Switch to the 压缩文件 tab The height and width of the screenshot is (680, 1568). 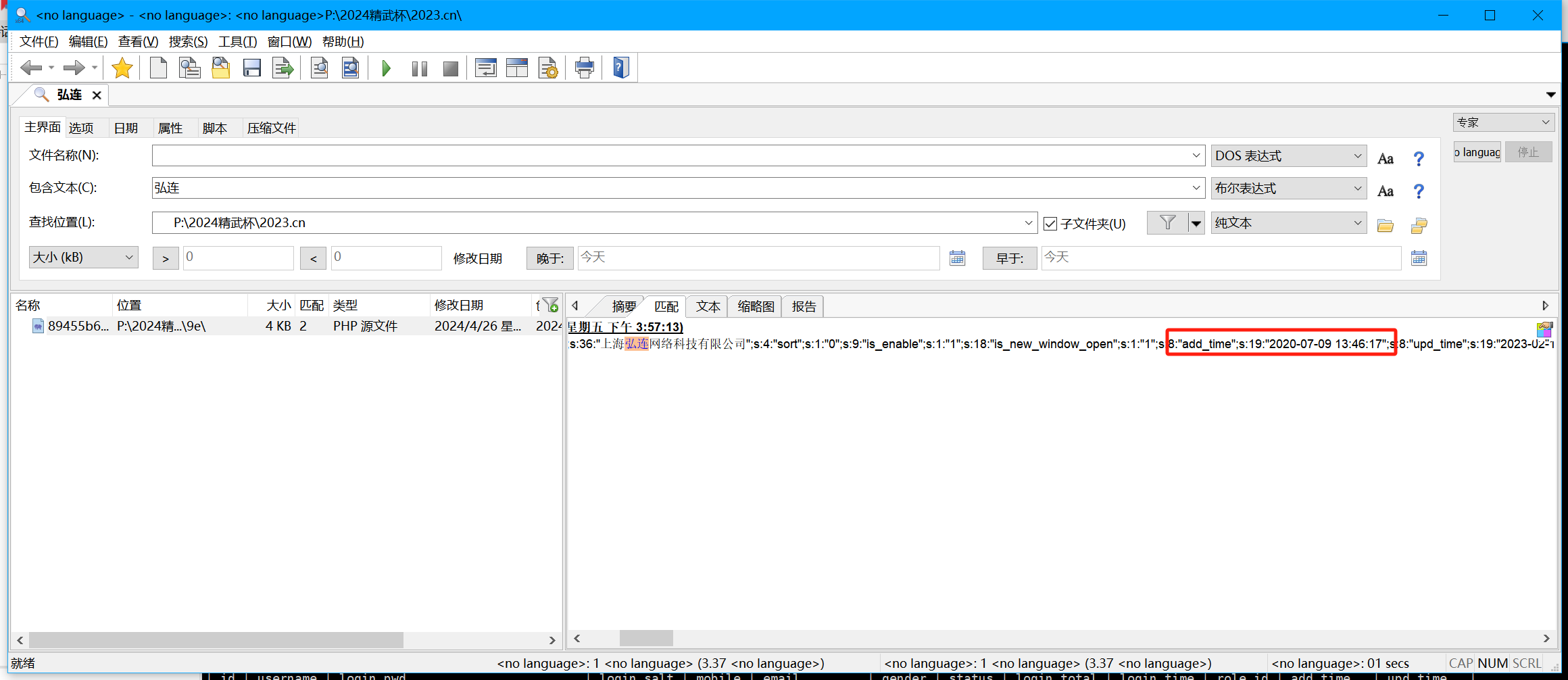click(271, 128)
